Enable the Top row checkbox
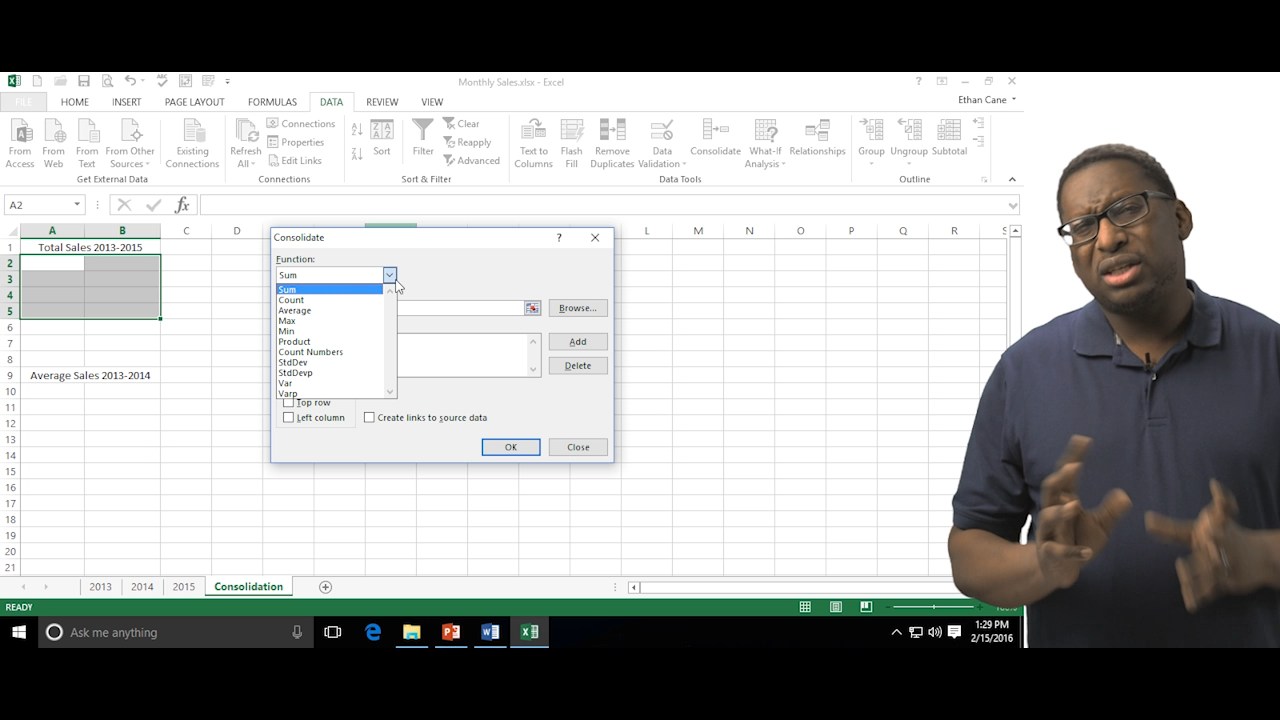 coord(289,403)
